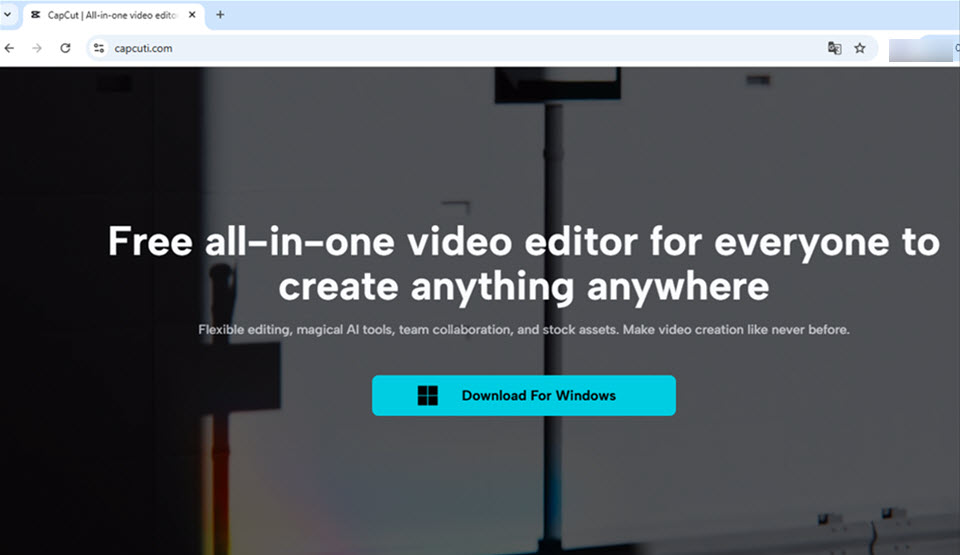
Task: Click the translate page icon
Action: 834,48
